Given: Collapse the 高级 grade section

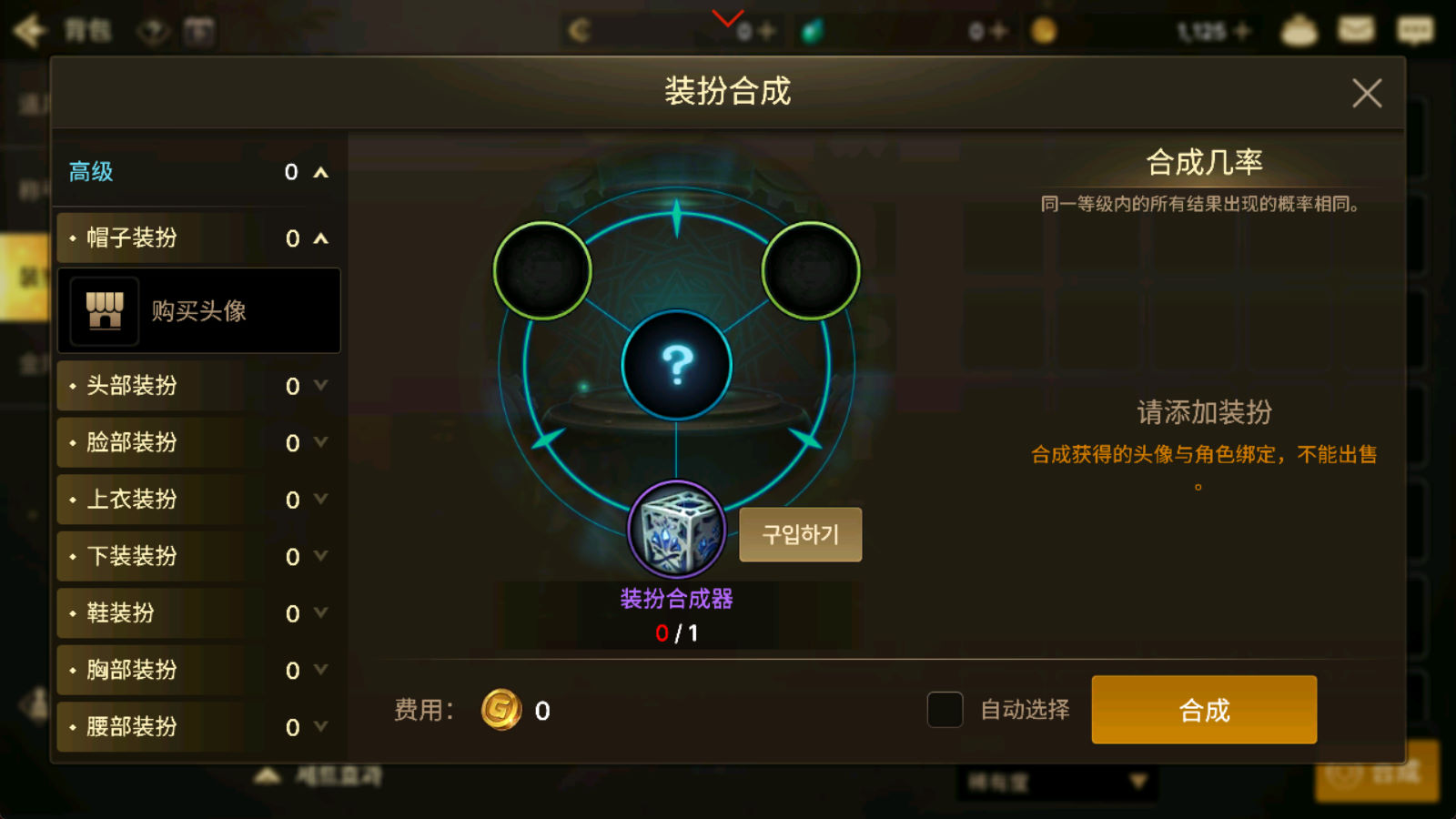Looking at the screenshot, I should coord(320,172).
